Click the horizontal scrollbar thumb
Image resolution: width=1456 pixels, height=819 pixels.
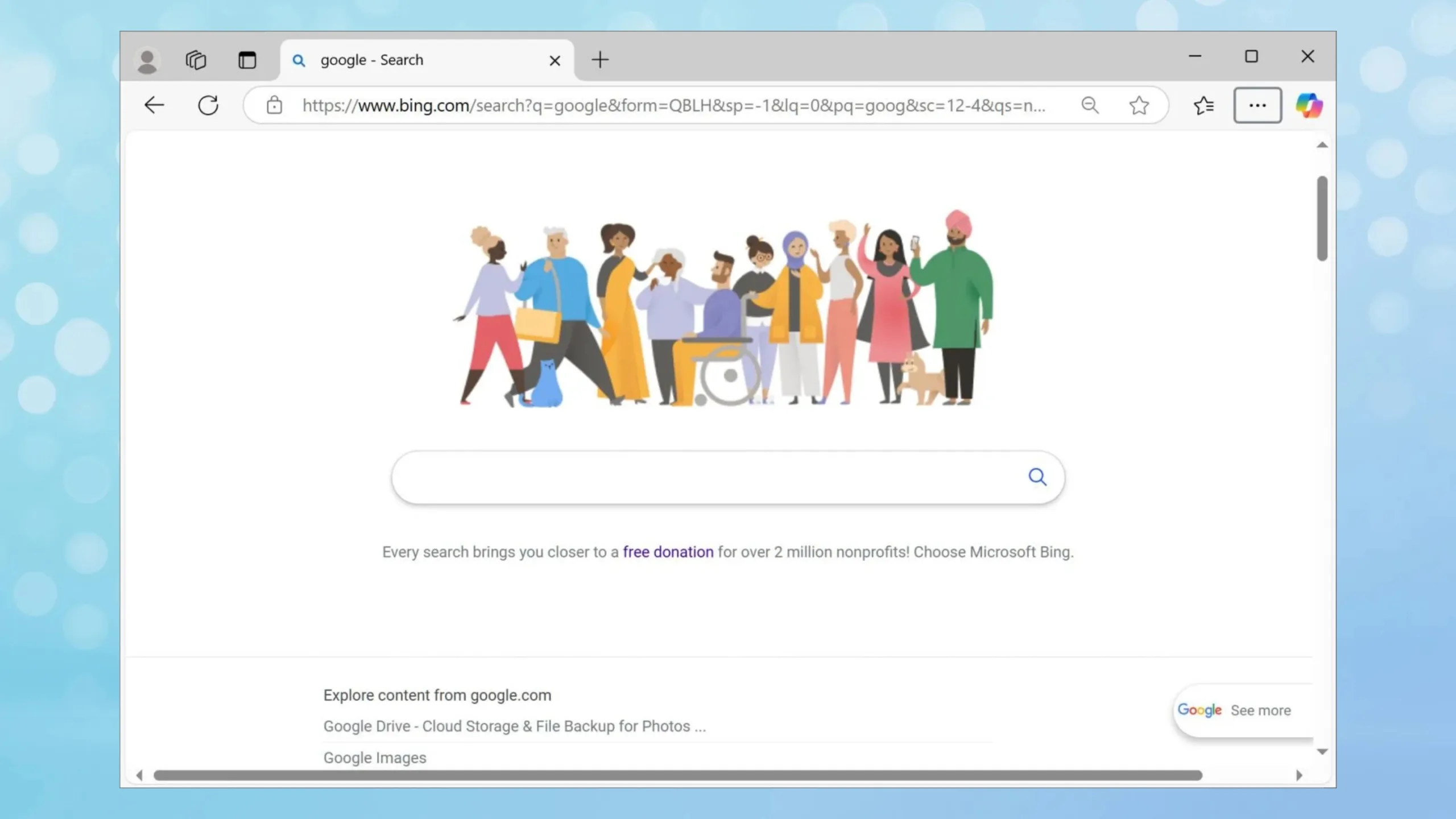677,775
